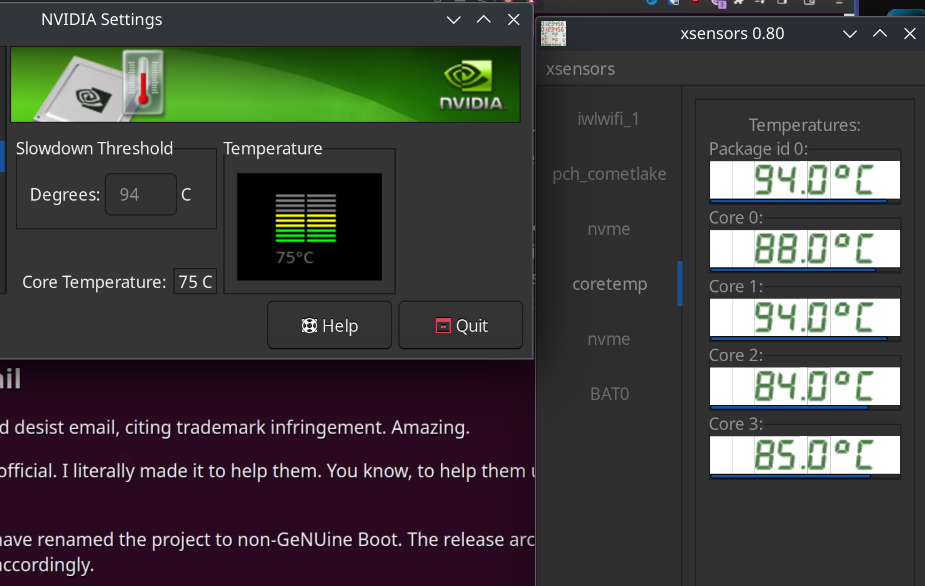Click the 'Core Temperature:' label
This screenshot has height=586, width=925.
click(94, 282)
